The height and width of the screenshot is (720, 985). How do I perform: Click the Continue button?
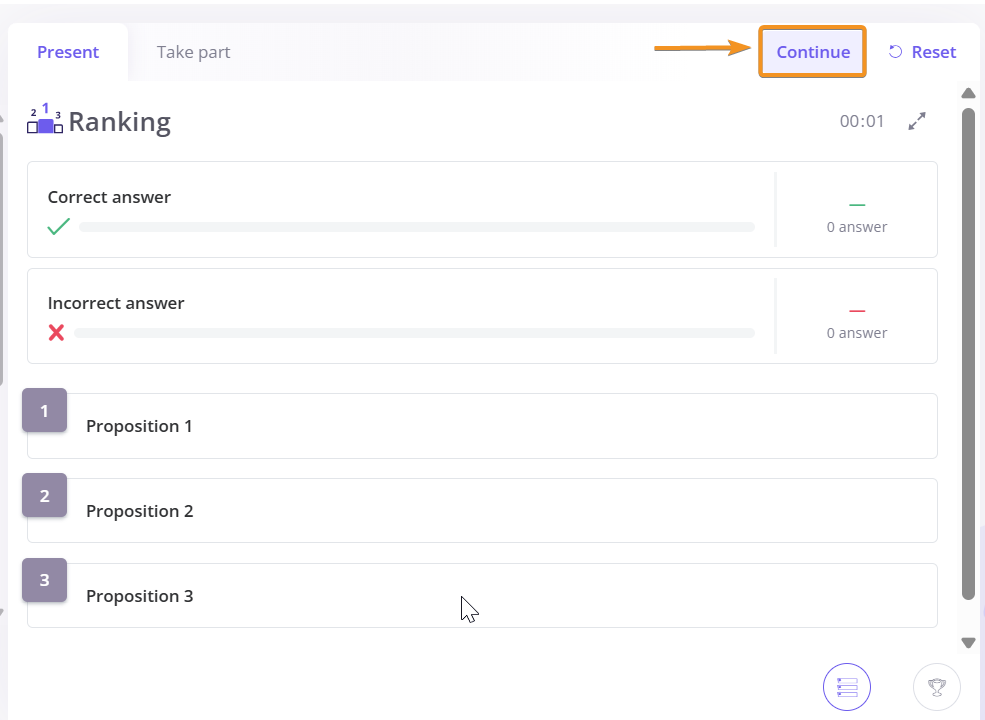click(x=813, y=52)
